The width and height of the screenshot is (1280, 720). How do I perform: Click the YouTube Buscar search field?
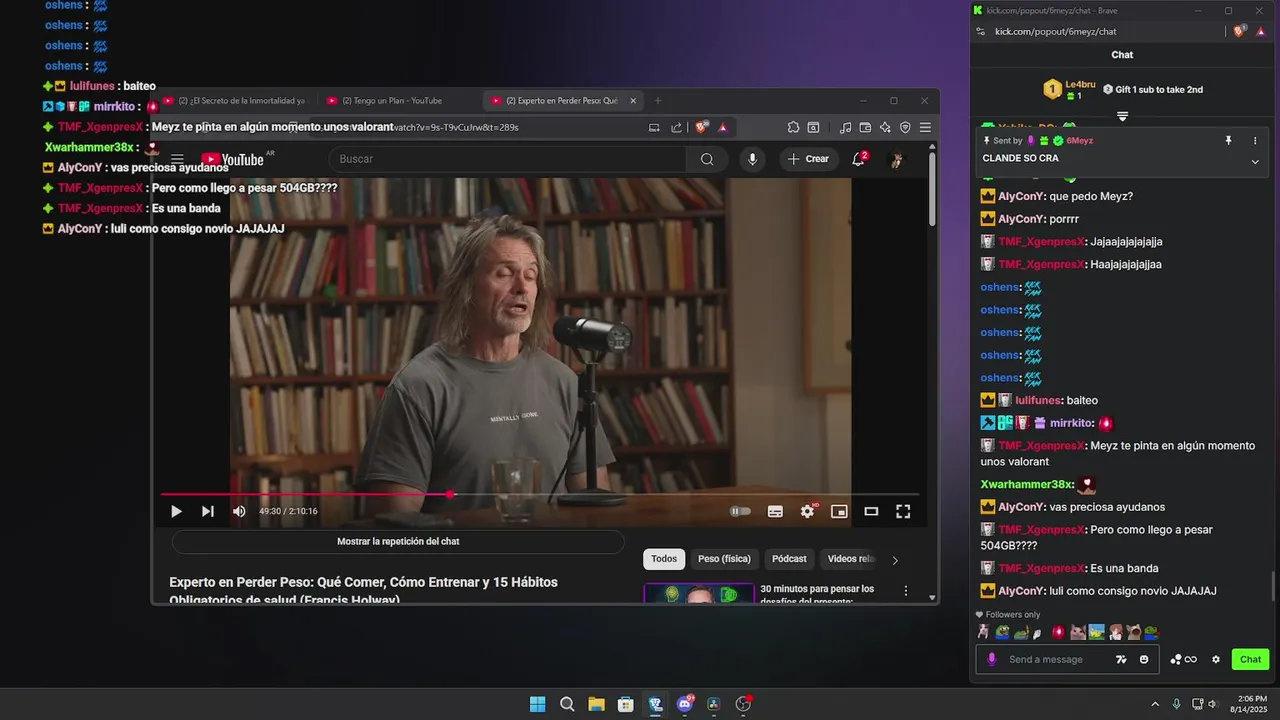click(508, 159)
